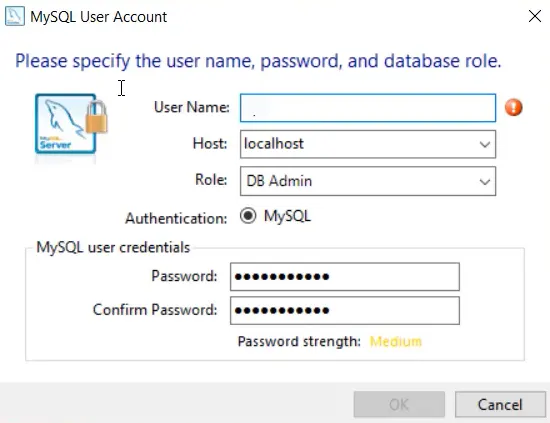The height and width of the screenshot is (423, 550).
Task: Select the MySQL authentication radio button
Action: (248, 215)
